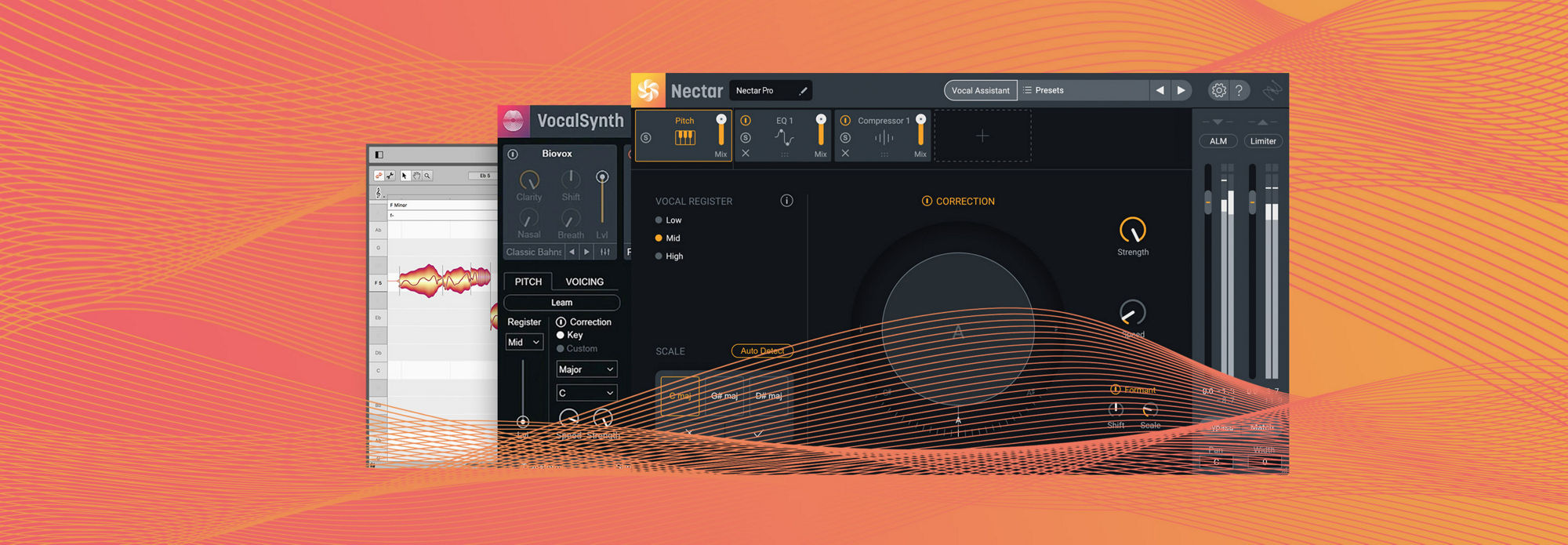Switch to the VOICING tab
The image size is (1568, 545).
584,282
